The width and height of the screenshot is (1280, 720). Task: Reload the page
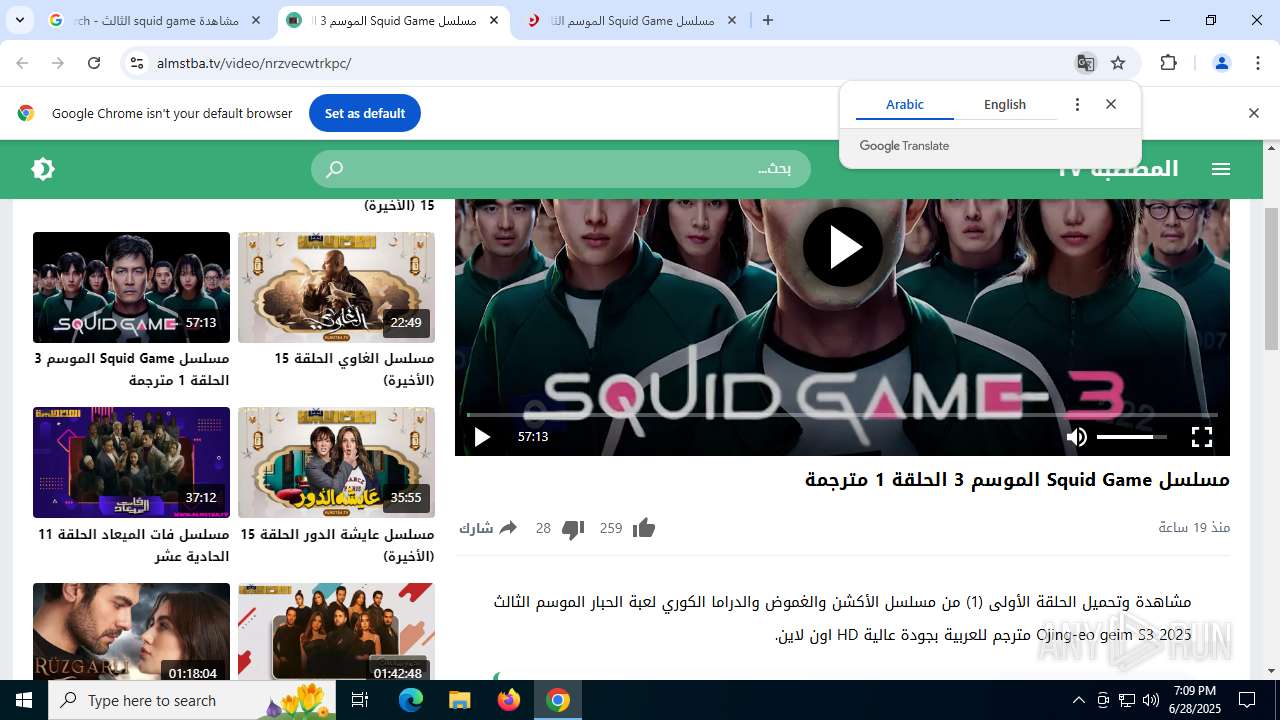(94, 63)
